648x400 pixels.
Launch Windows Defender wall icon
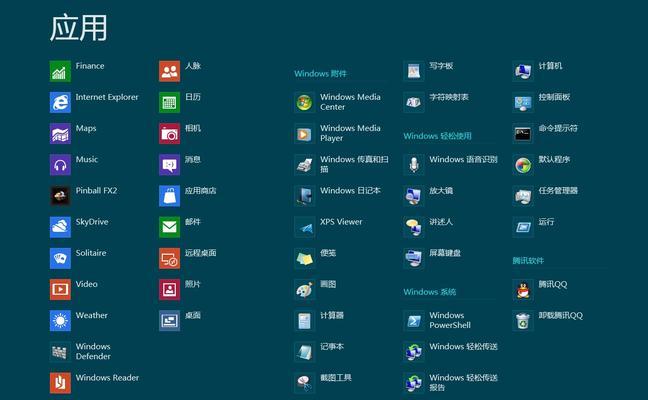60,352
